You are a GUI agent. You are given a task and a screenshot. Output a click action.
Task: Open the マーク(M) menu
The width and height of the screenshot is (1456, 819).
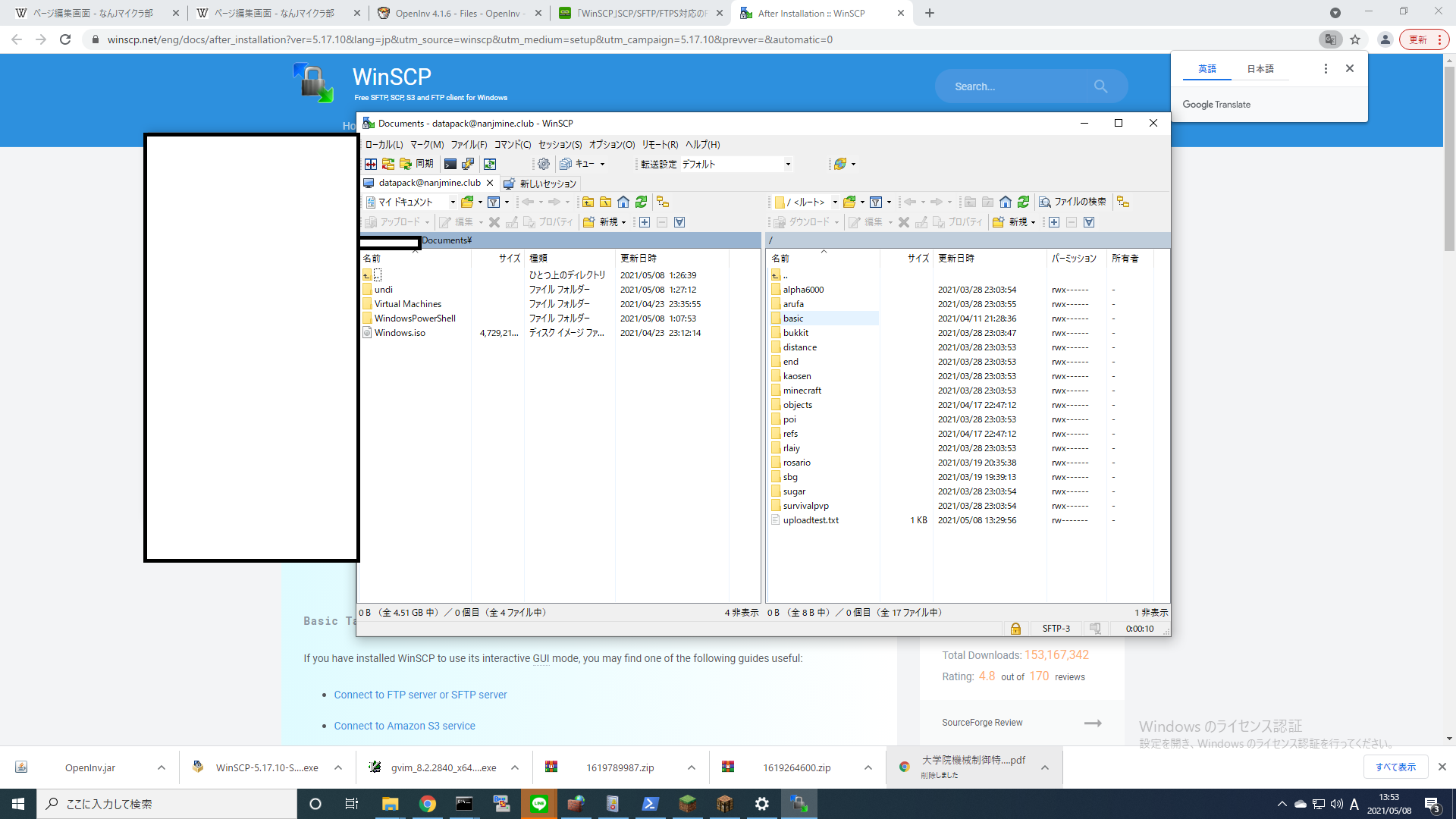pyautogui.click(x=427, y=144)
